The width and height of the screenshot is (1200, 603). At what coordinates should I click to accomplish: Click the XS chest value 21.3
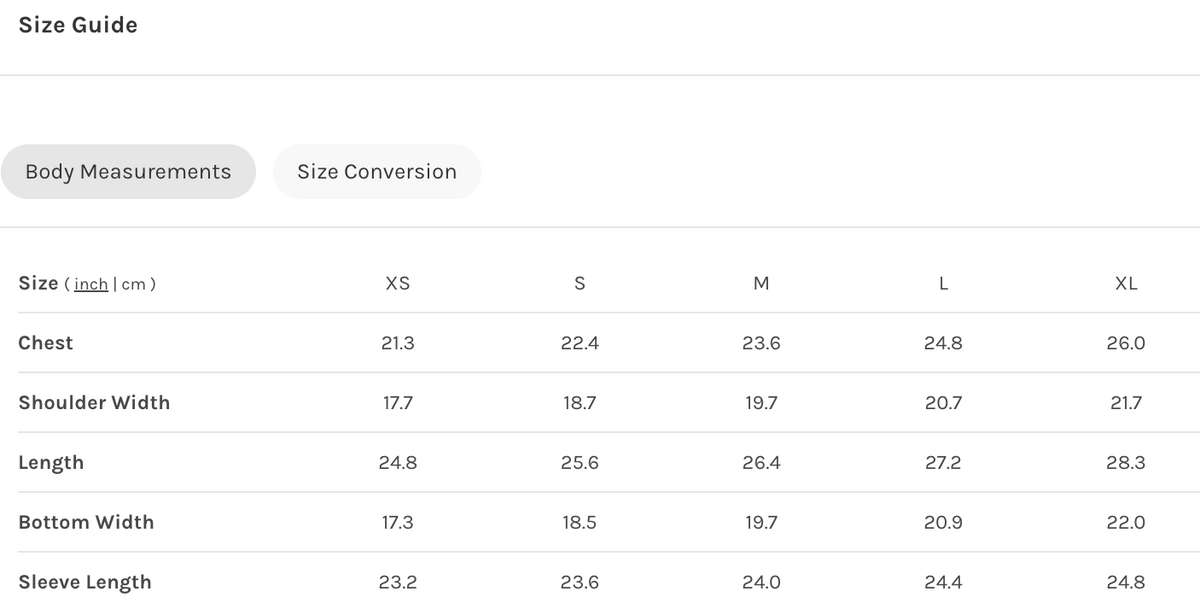point(397,343)
